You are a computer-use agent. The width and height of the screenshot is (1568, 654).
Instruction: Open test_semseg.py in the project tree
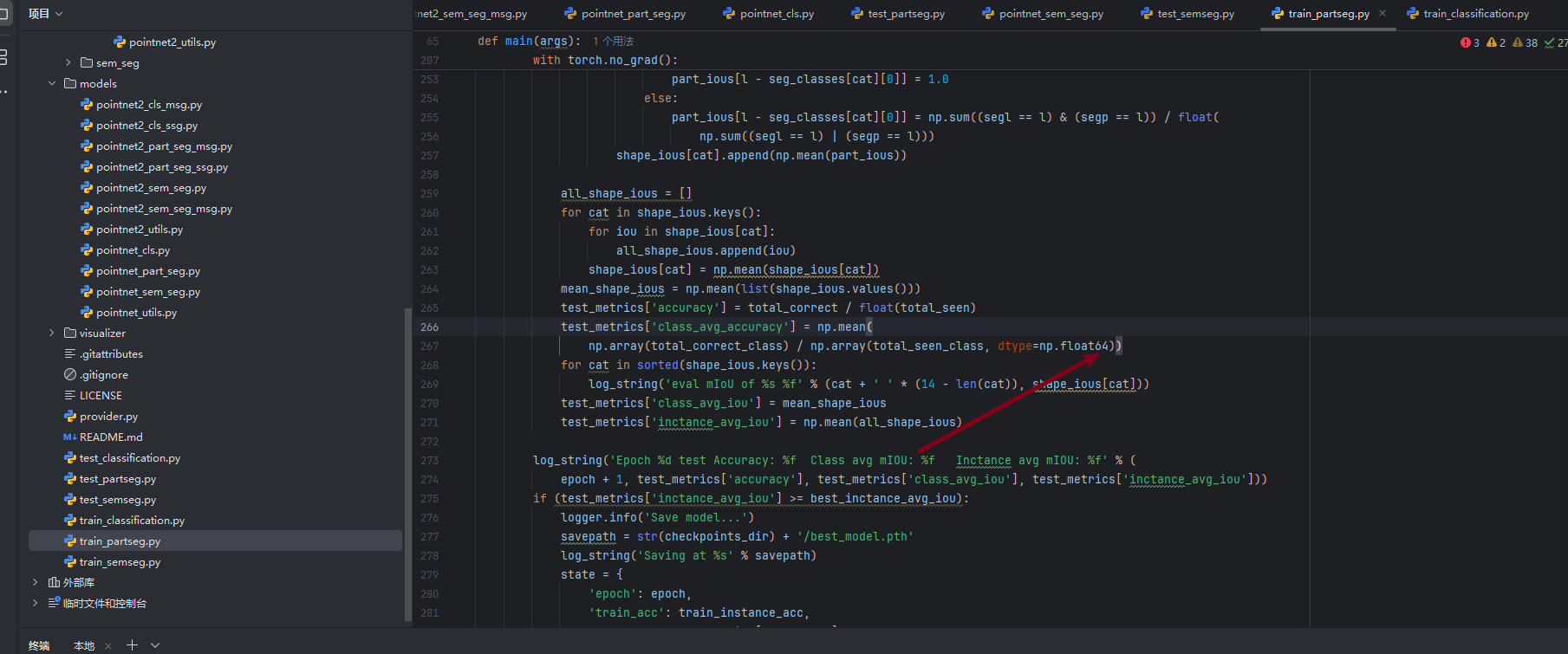click(110, 500)
